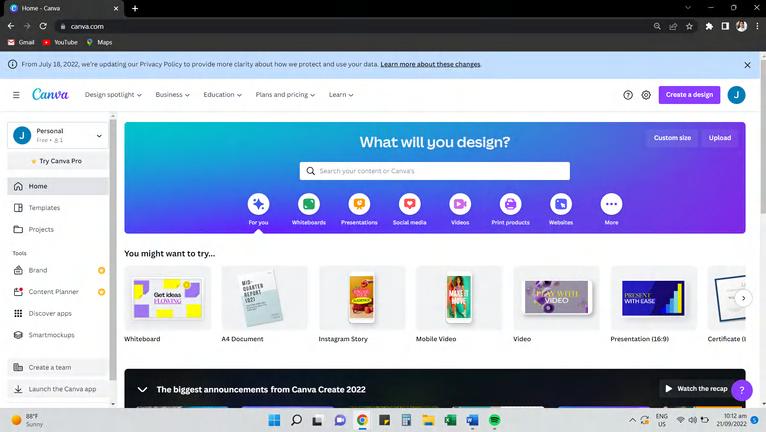Click the Custom size button

(672, 138)
